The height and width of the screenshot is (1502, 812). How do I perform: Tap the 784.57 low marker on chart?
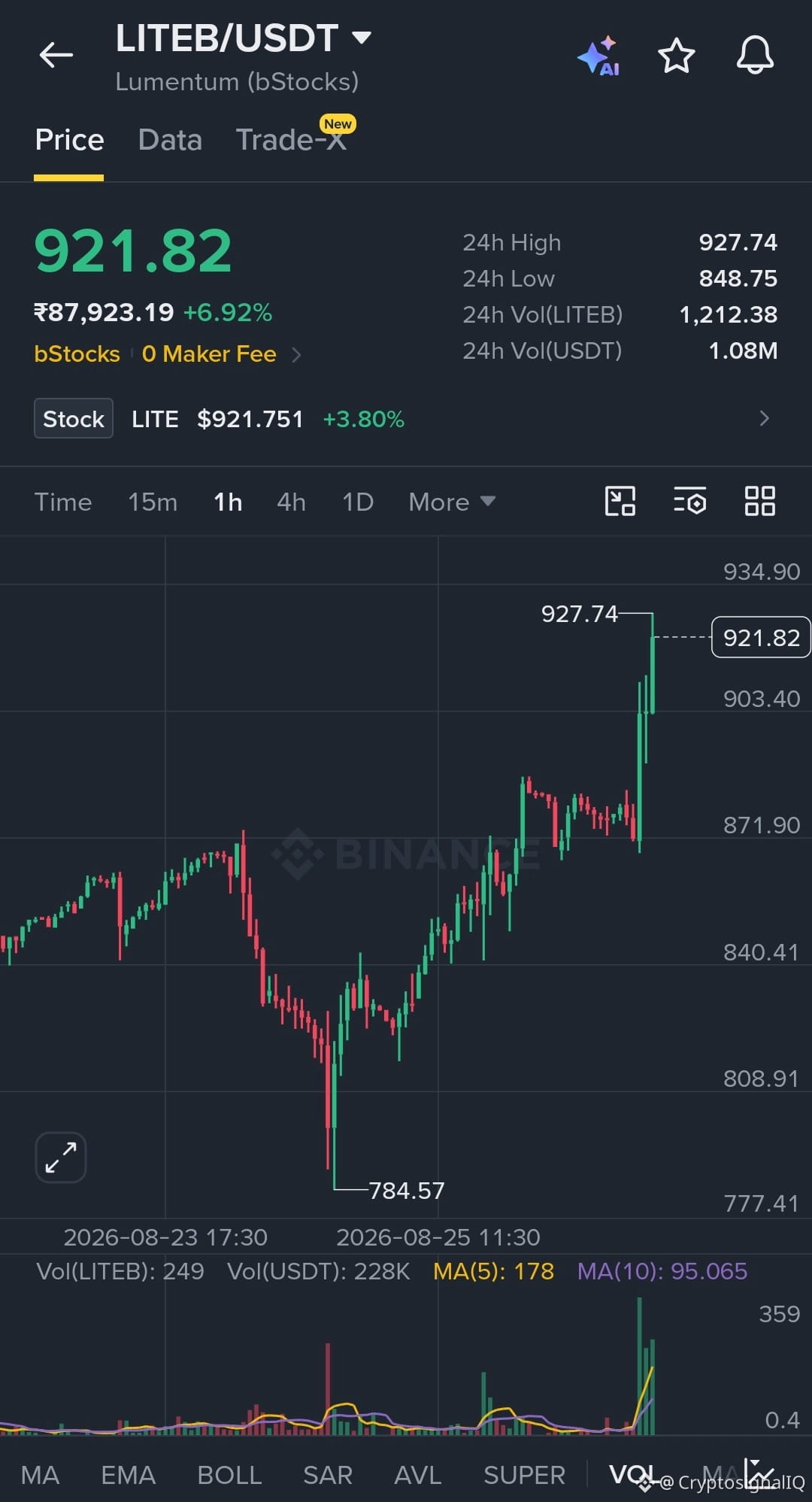(x=407, y=1190)
